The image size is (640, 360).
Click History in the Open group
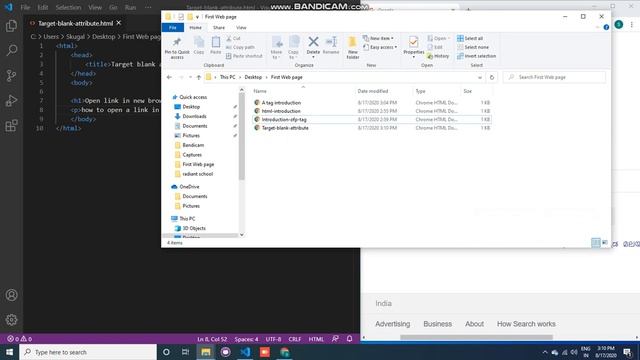(x=438, y=56)
